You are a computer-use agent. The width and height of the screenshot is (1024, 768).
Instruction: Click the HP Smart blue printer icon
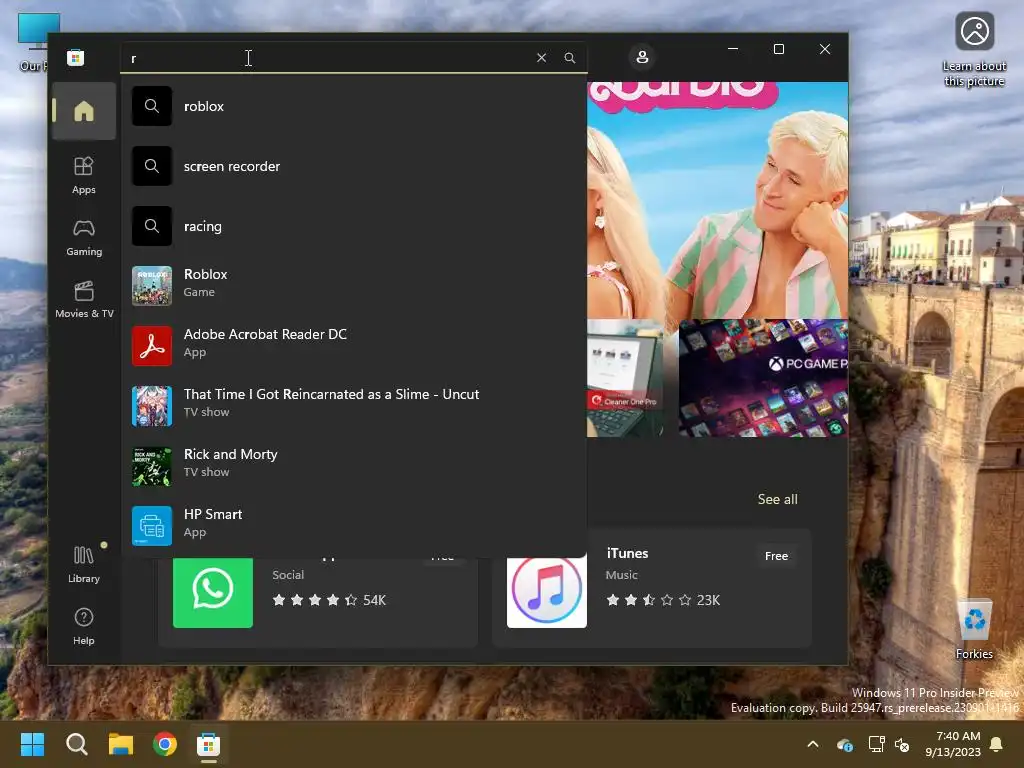152,526
